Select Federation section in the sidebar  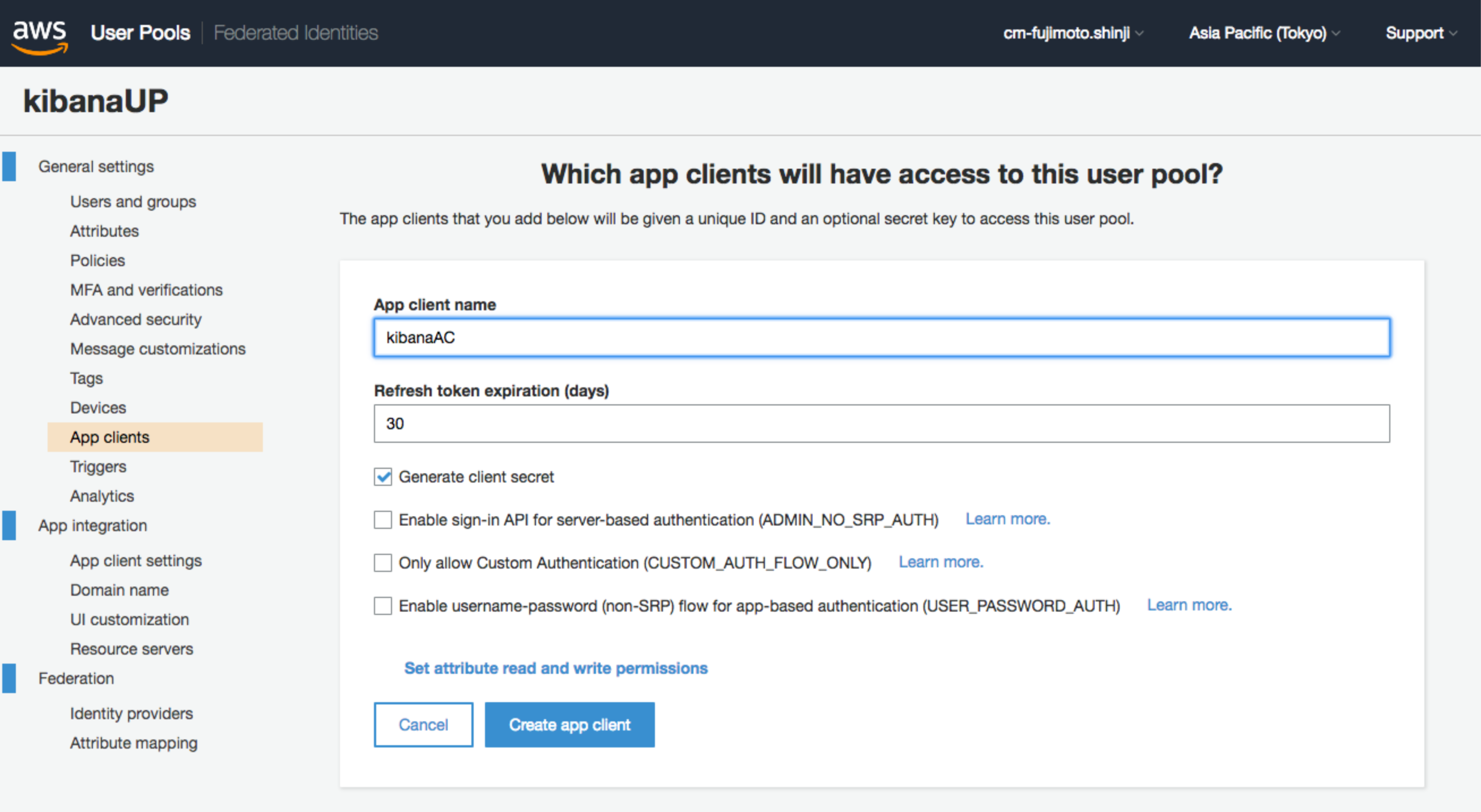[76, 679]
